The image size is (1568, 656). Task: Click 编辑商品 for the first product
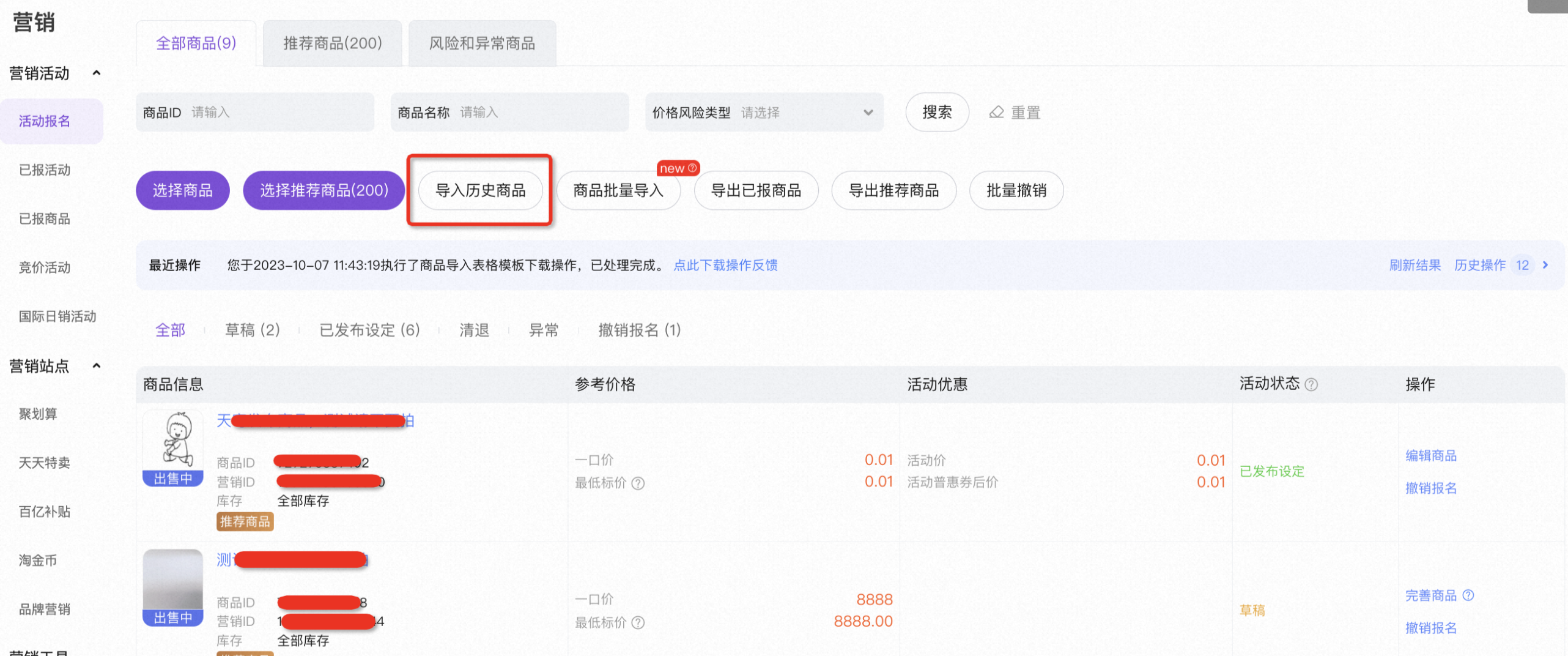[x=1431, y=455]
